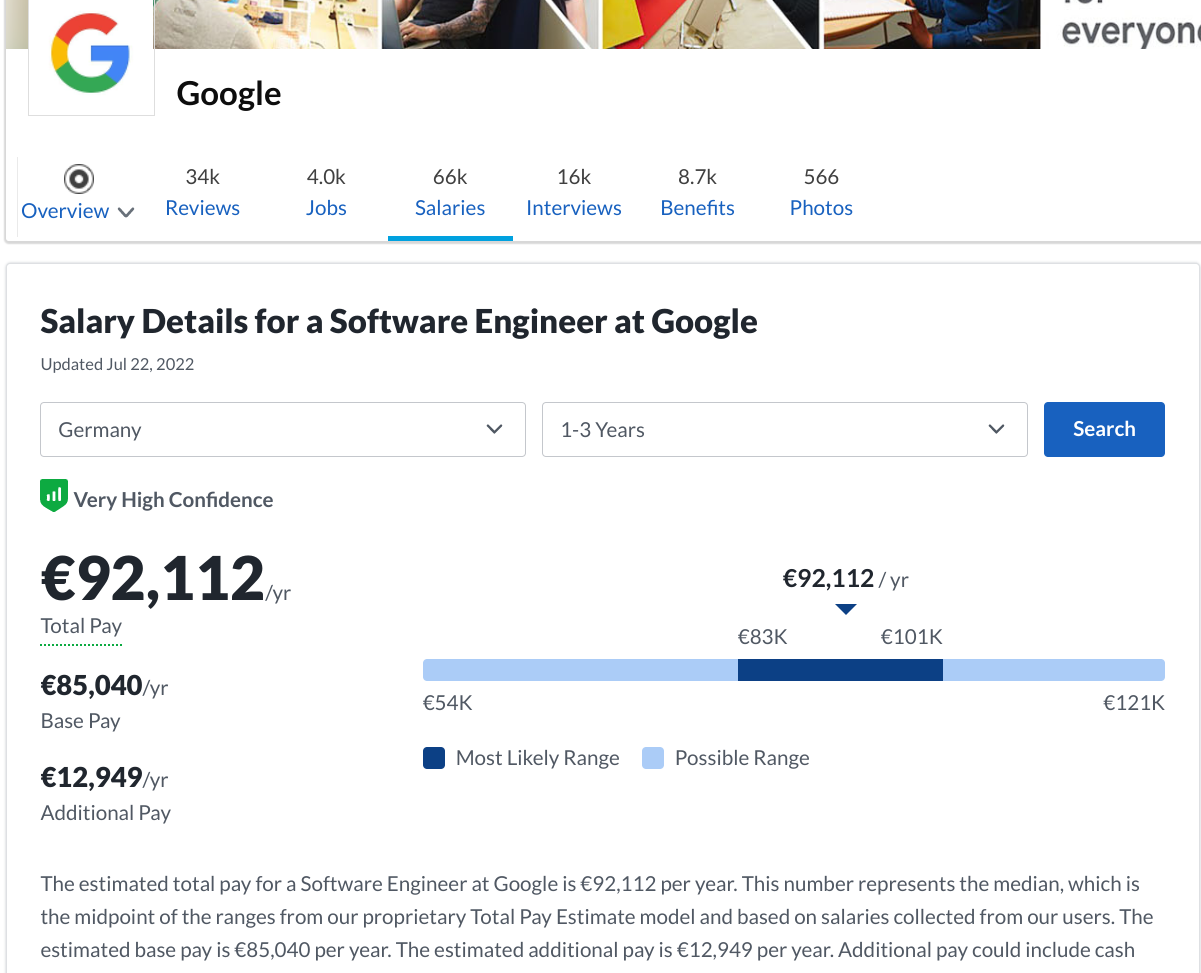Click the 66k salaries count
This screenshot has width=1201, height=973.
[450, 177]
